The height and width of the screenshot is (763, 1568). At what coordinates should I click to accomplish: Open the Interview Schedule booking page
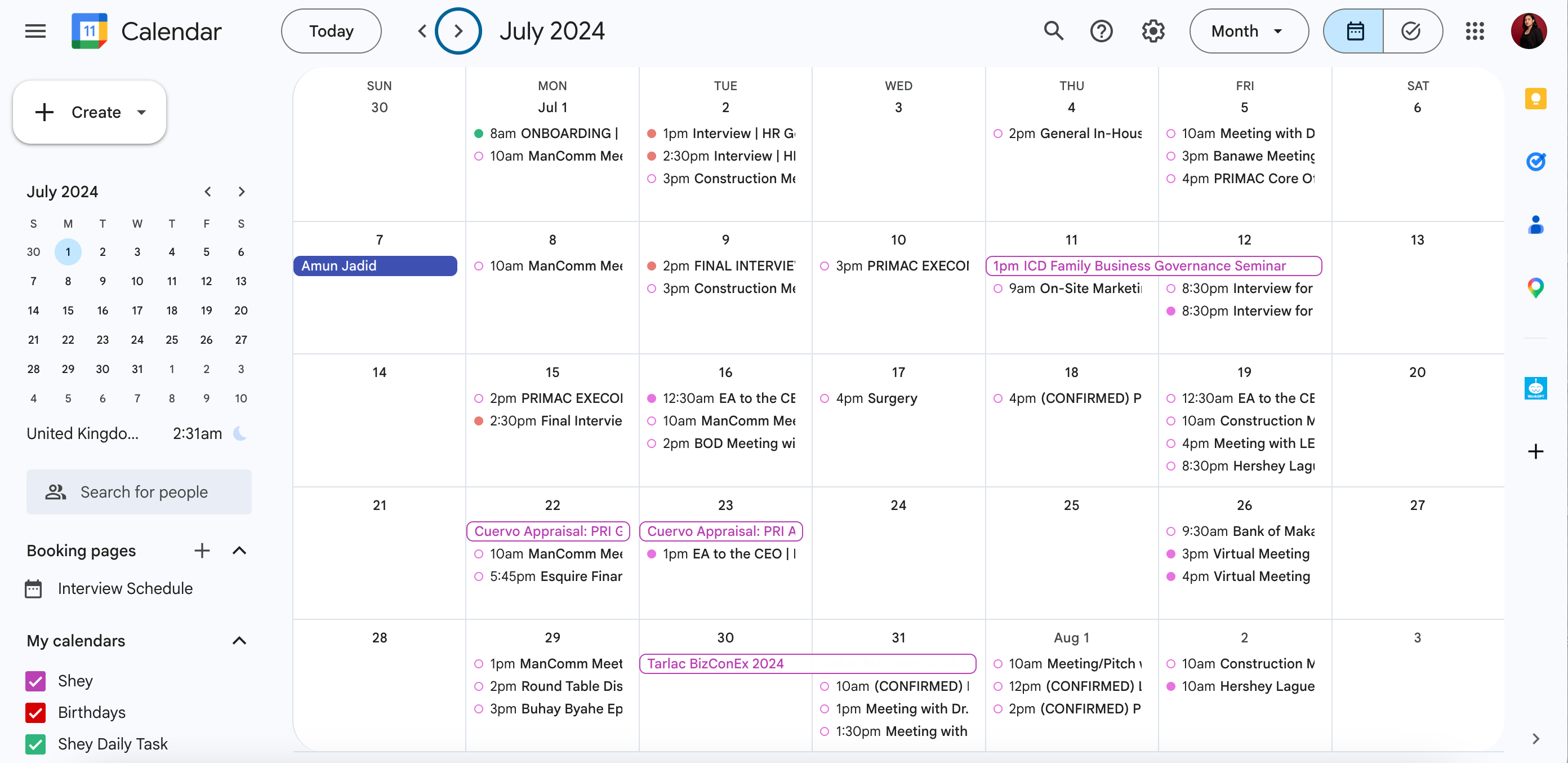point(125,589)
